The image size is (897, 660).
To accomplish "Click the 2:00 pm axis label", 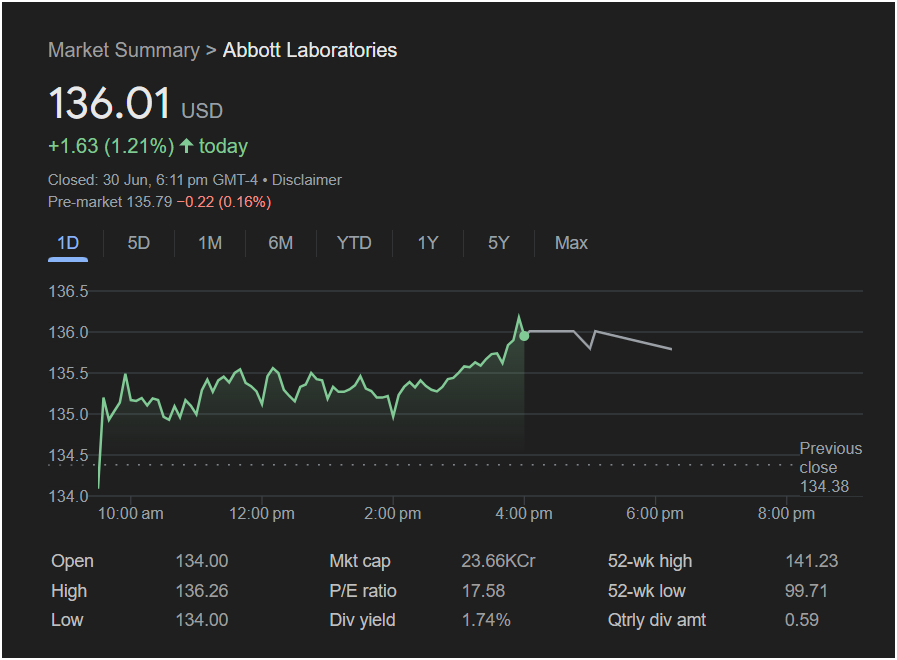I will 392,514.
